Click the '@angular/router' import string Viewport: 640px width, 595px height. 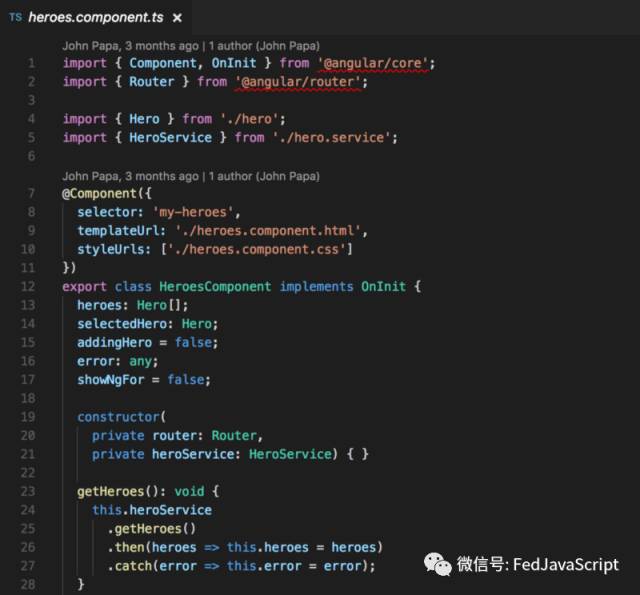298,82
